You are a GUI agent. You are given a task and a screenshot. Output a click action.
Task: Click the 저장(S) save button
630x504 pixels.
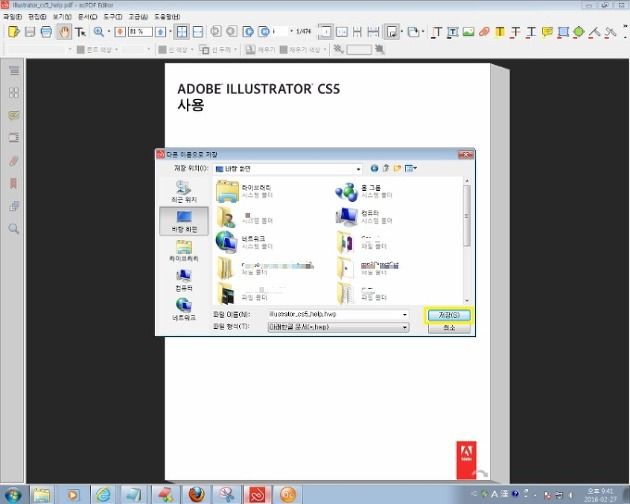tap(448, 315)
